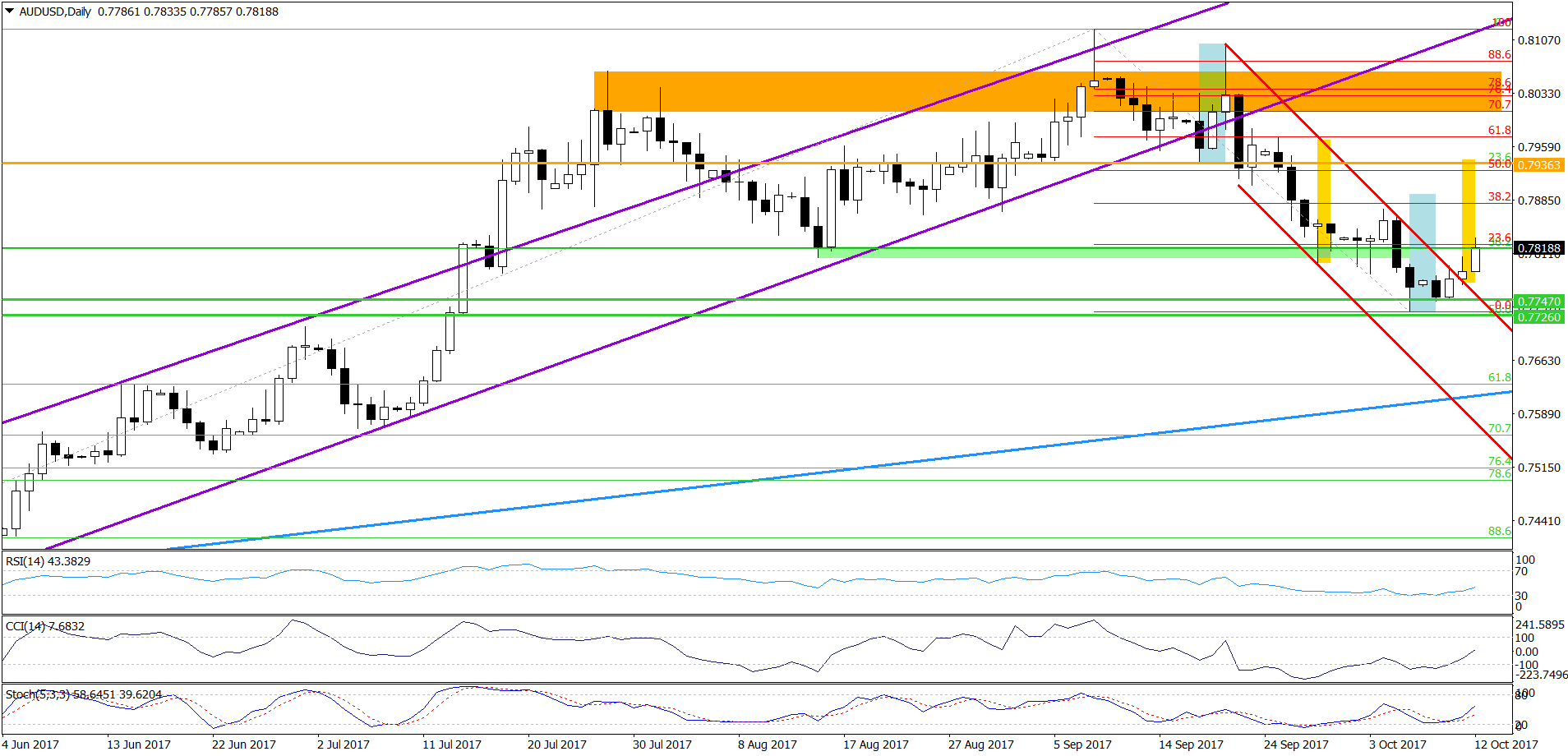Click the red 88.6 Fibonacci label near the top
Image resolution: width=1568 pixels, height=756 pixels.
[1500, 55]
